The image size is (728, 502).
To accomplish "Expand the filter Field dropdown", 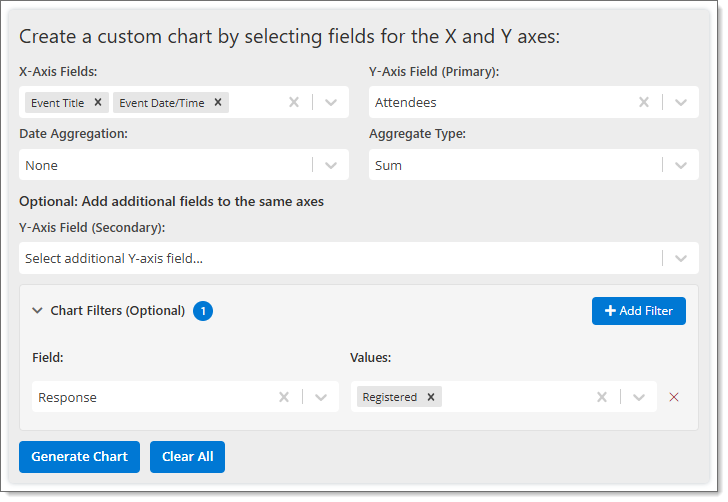I will pos(321,397).
